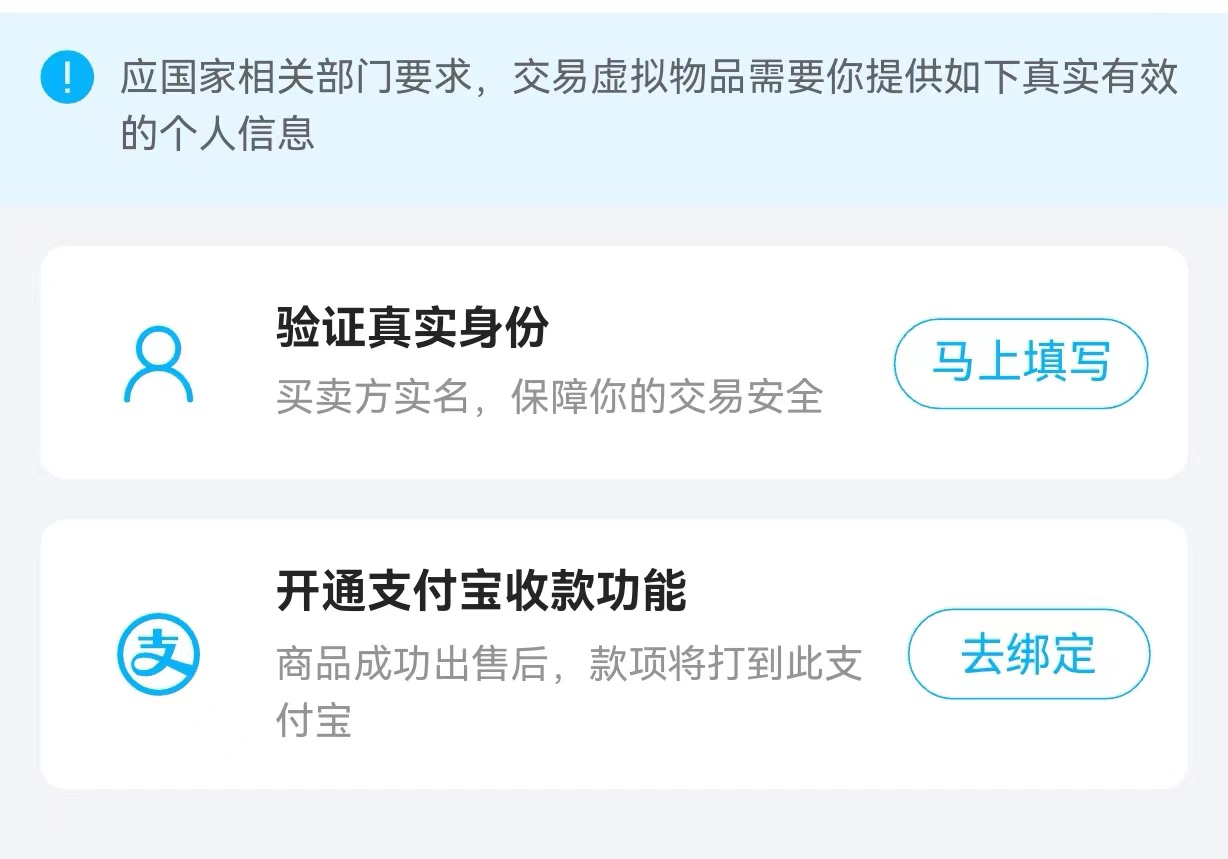
Task: Click the Alipay logo icon
Action: click(158, 655)
